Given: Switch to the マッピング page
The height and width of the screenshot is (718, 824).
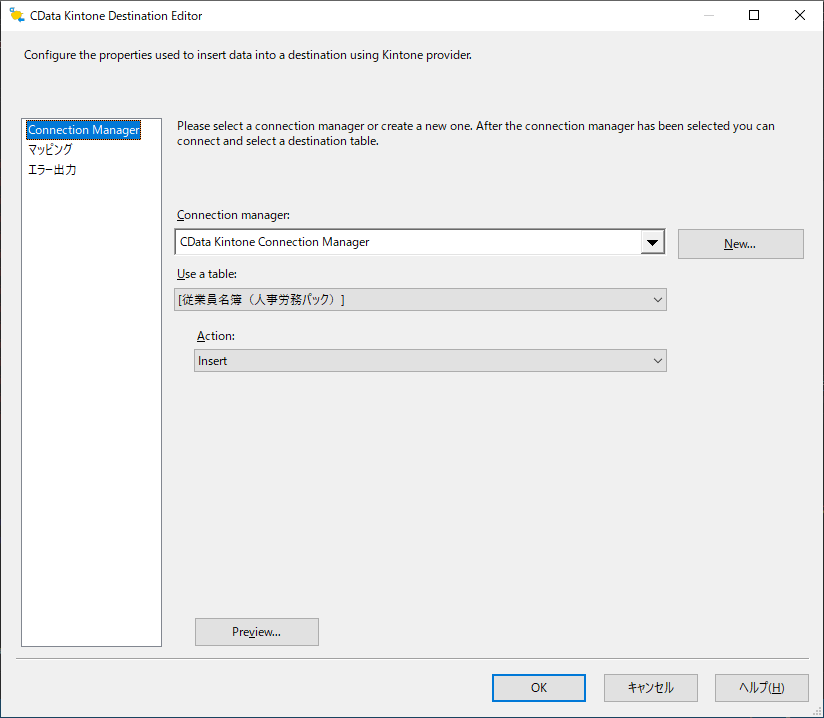Looking at the screenshot, I should (x=50, y=150).
